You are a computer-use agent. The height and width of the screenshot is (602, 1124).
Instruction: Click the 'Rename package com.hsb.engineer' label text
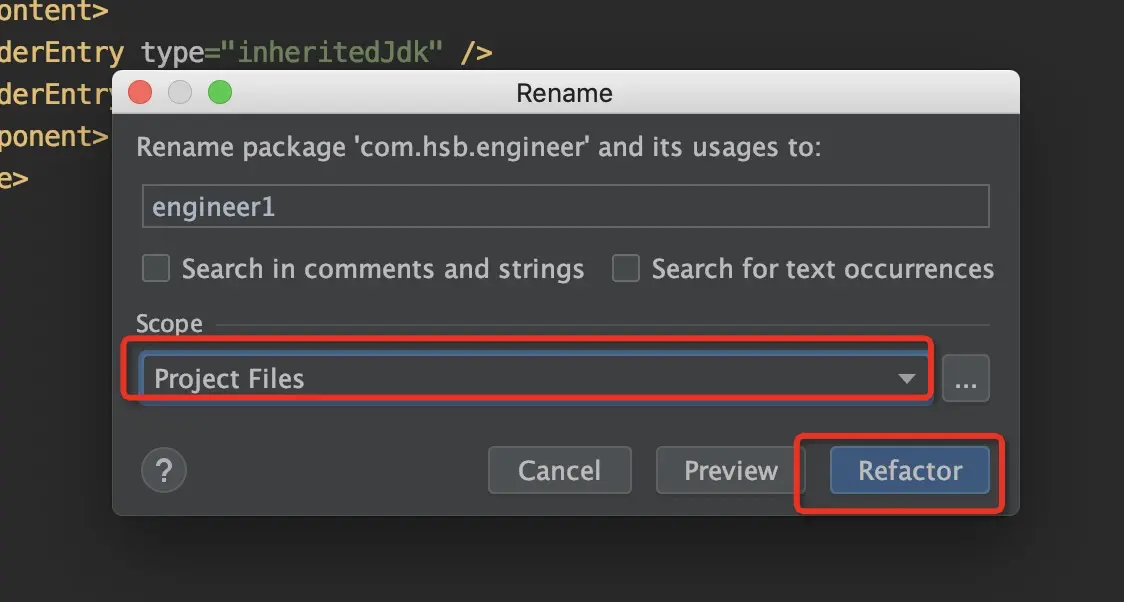478,148
